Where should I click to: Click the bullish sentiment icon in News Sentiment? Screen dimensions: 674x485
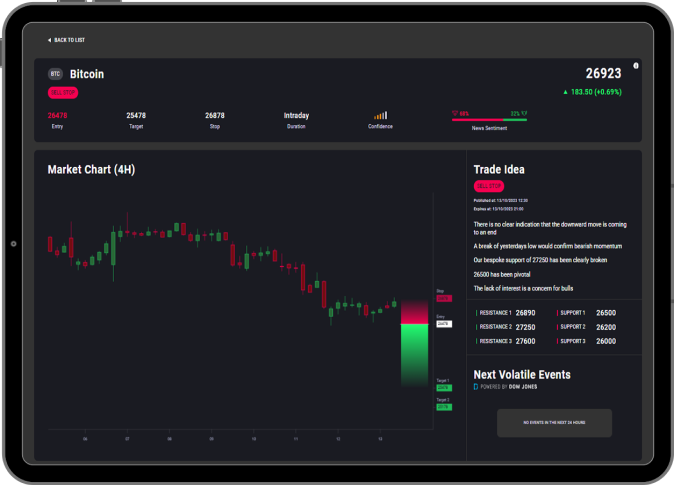pyautogui.click(x=524, y=113)
